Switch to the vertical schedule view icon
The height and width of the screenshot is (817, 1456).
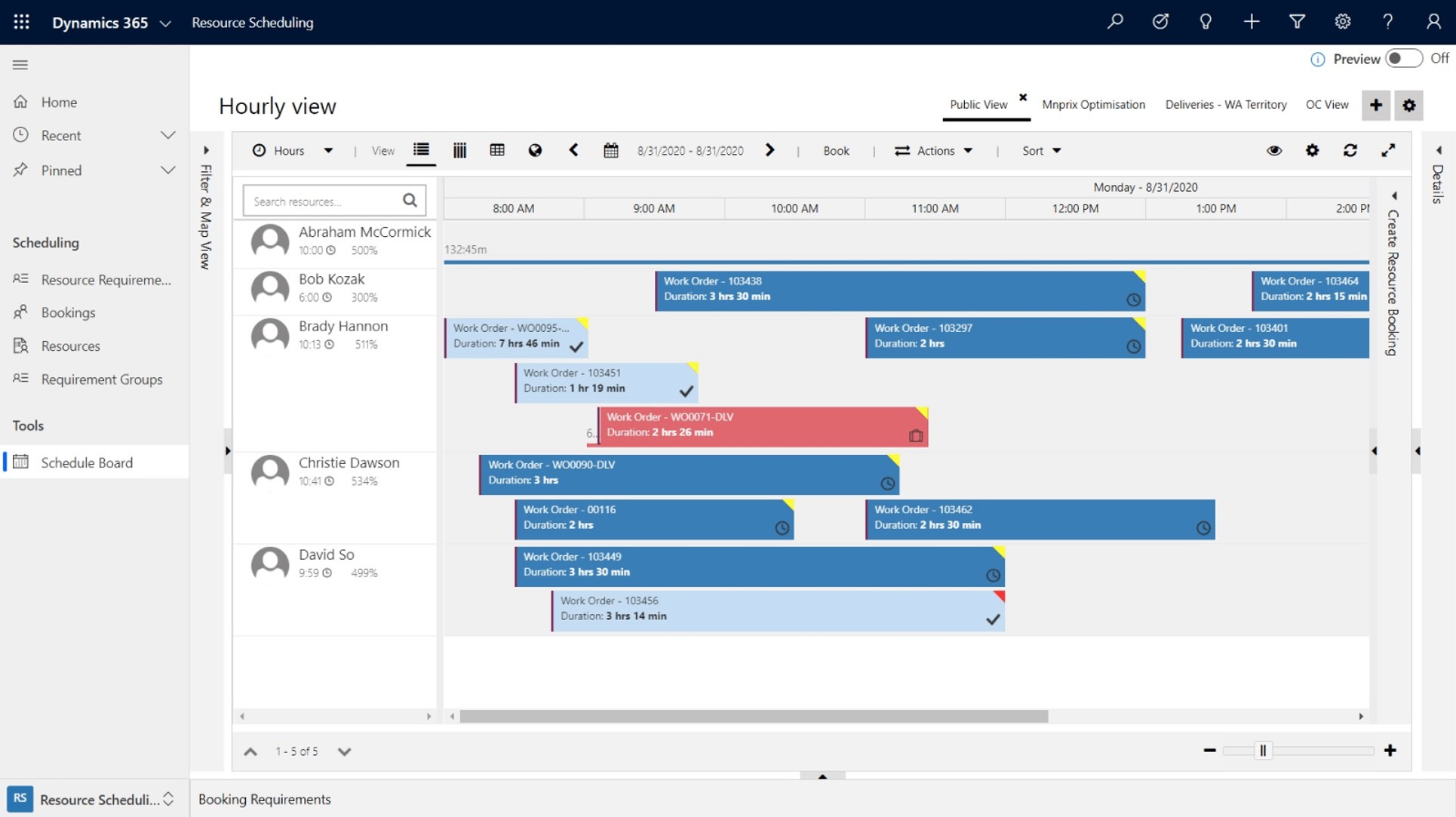pos(459,150)
